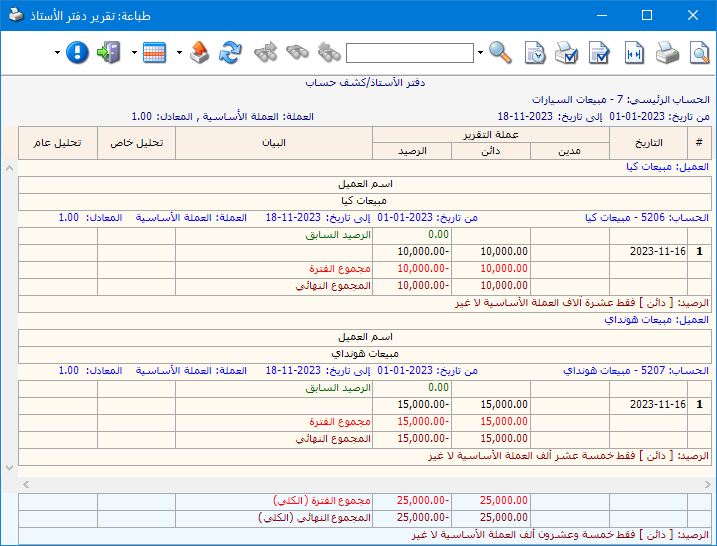Click the مدين column header

click(x=570, y=151)
